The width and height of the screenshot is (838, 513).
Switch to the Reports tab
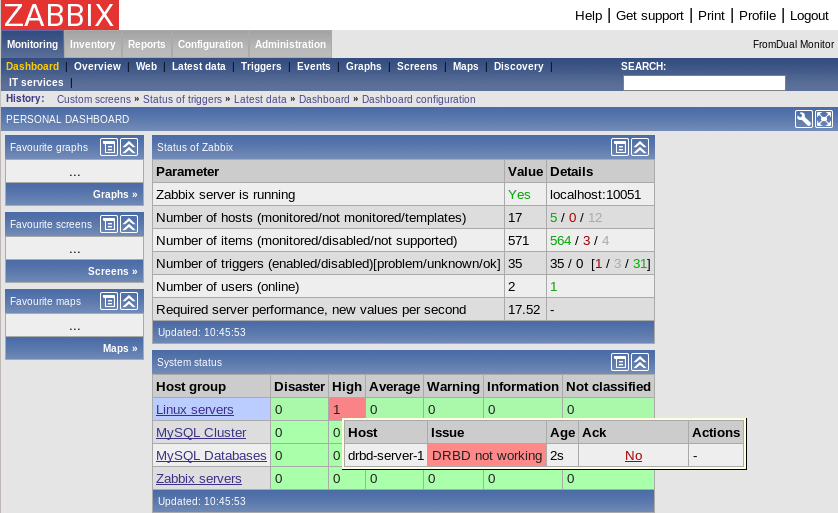(146, 44)
